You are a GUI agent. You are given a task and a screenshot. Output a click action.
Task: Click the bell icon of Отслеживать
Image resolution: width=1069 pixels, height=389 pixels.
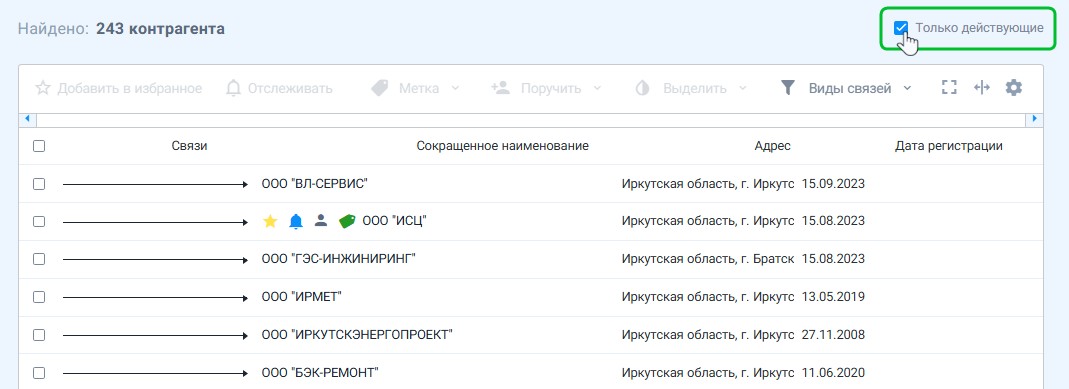click(234, 88)
